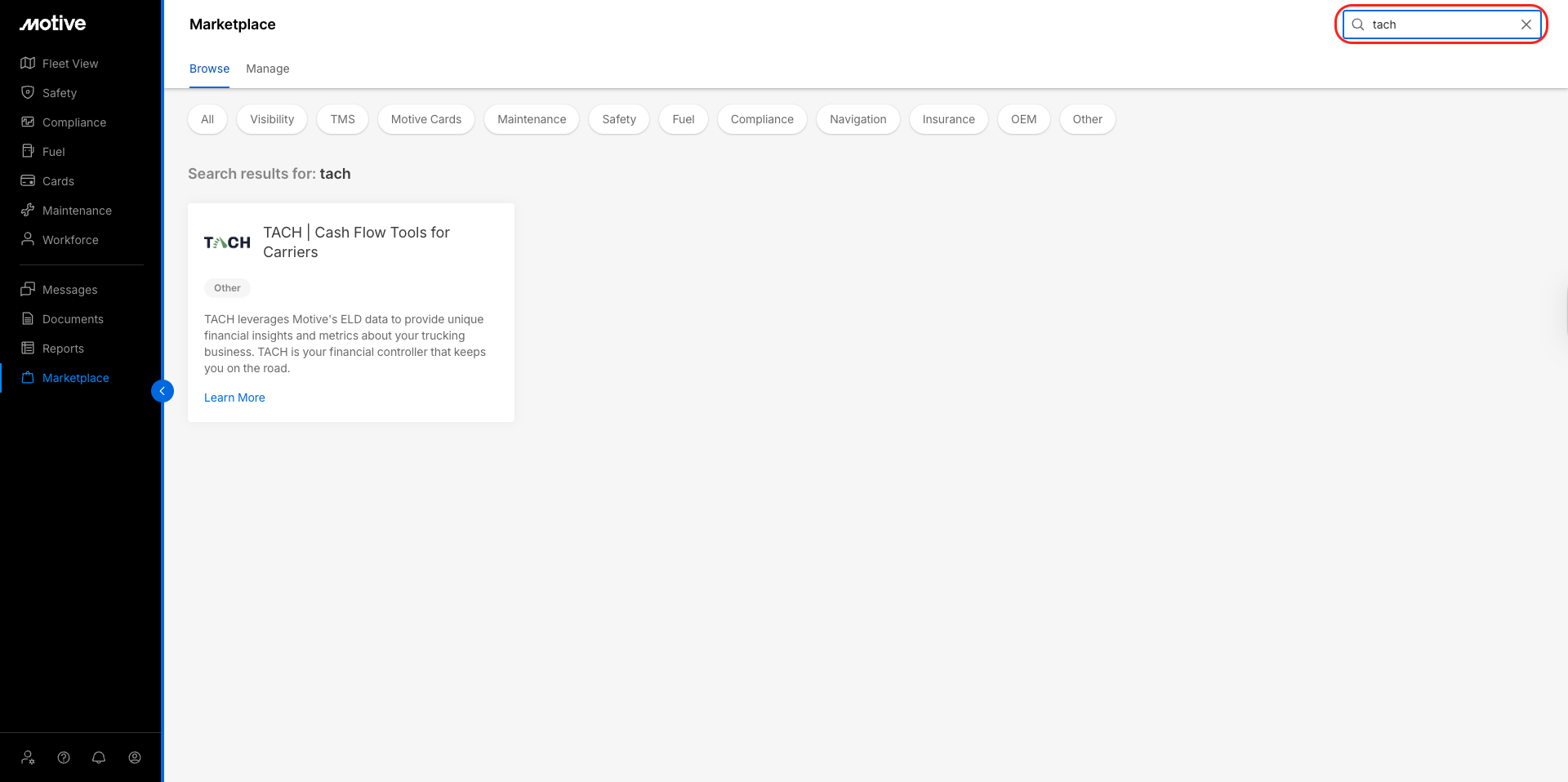
Task: Filter by Navigation category
Action: (x=858, y=119)
